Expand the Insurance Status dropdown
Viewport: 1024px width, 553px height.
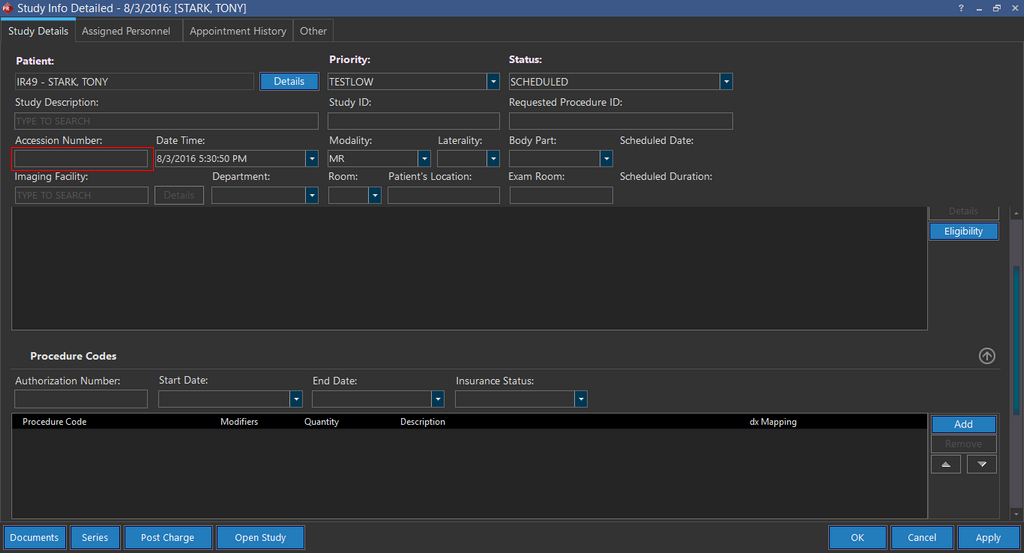[581, 399]
